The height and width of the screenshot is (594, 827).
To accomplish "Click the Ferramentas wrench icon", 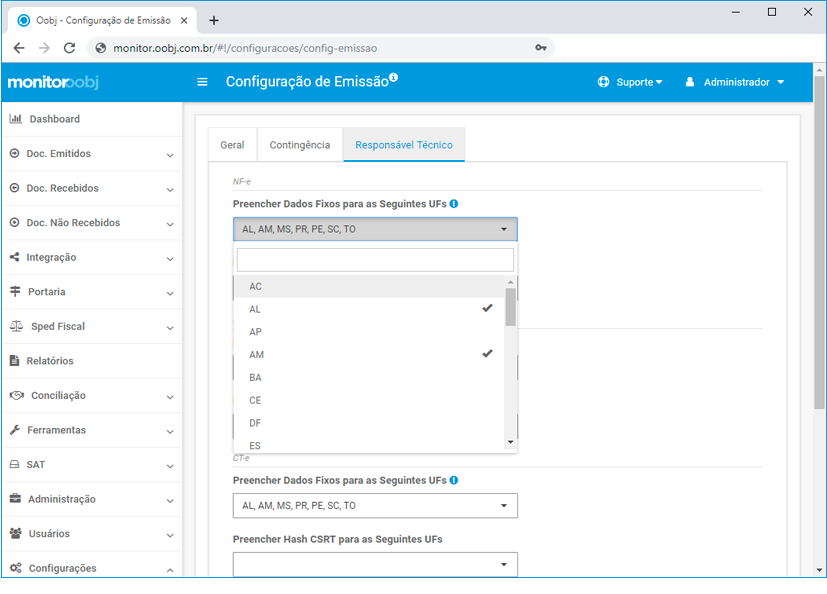I will click(x=15, y=430).
